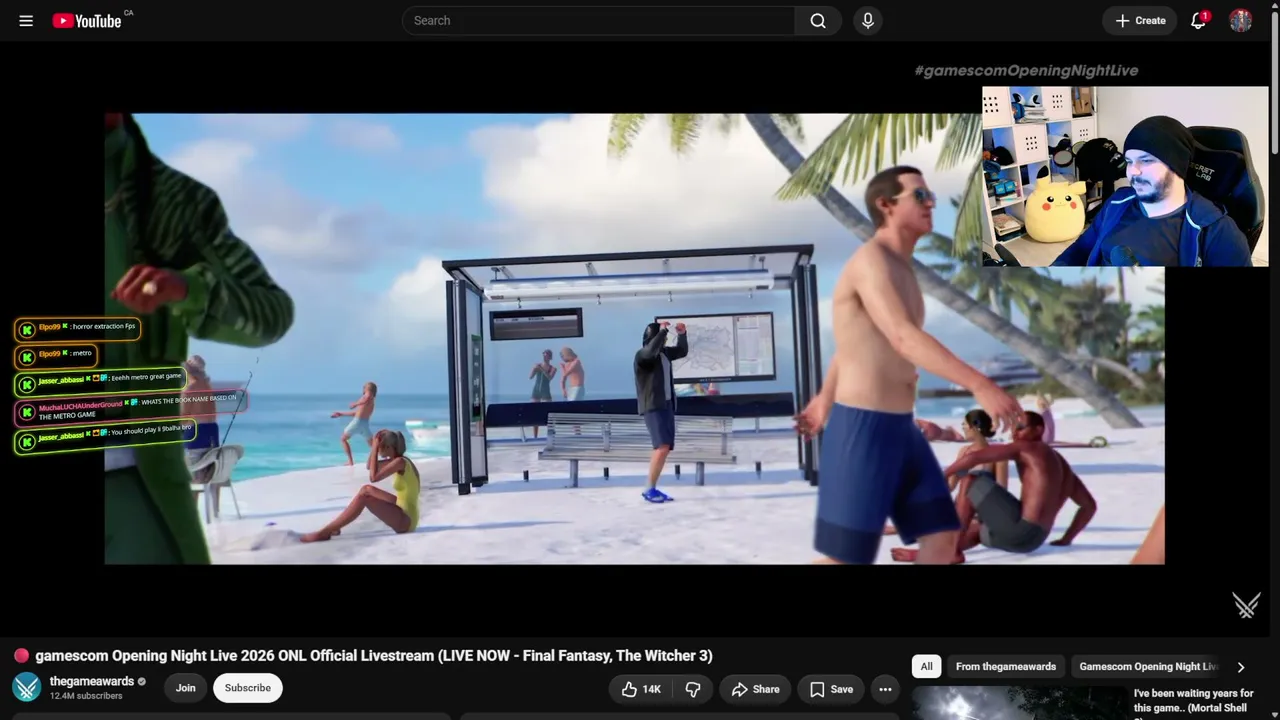Image resolution: width=1280 pixels, height=720 pixels.
Task: Join the thegameawards channel membership
Action: tap(186, 688)
